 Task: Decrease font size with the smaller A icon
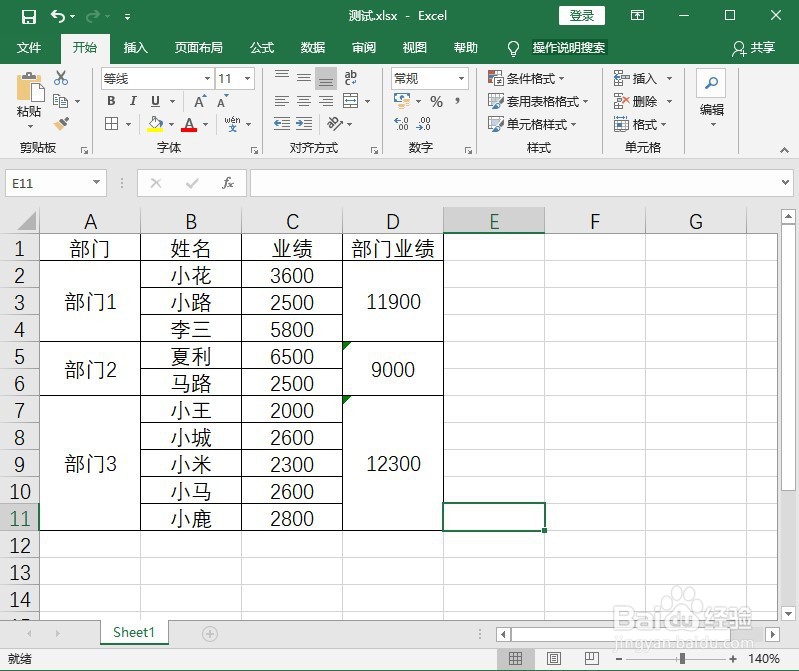(x=222, y=101)
